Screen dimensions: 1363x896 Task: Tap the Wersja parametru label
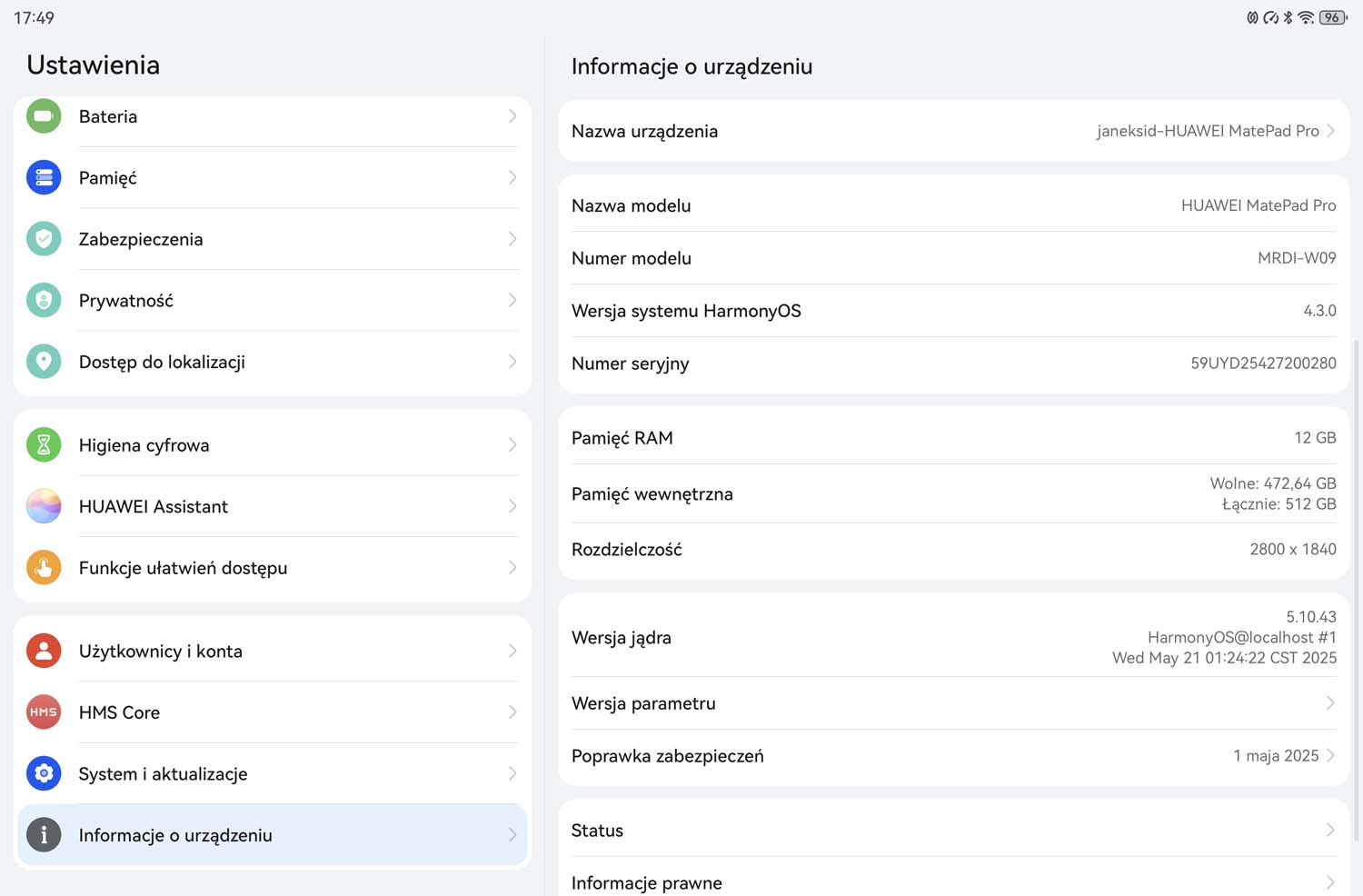(643, 703)
